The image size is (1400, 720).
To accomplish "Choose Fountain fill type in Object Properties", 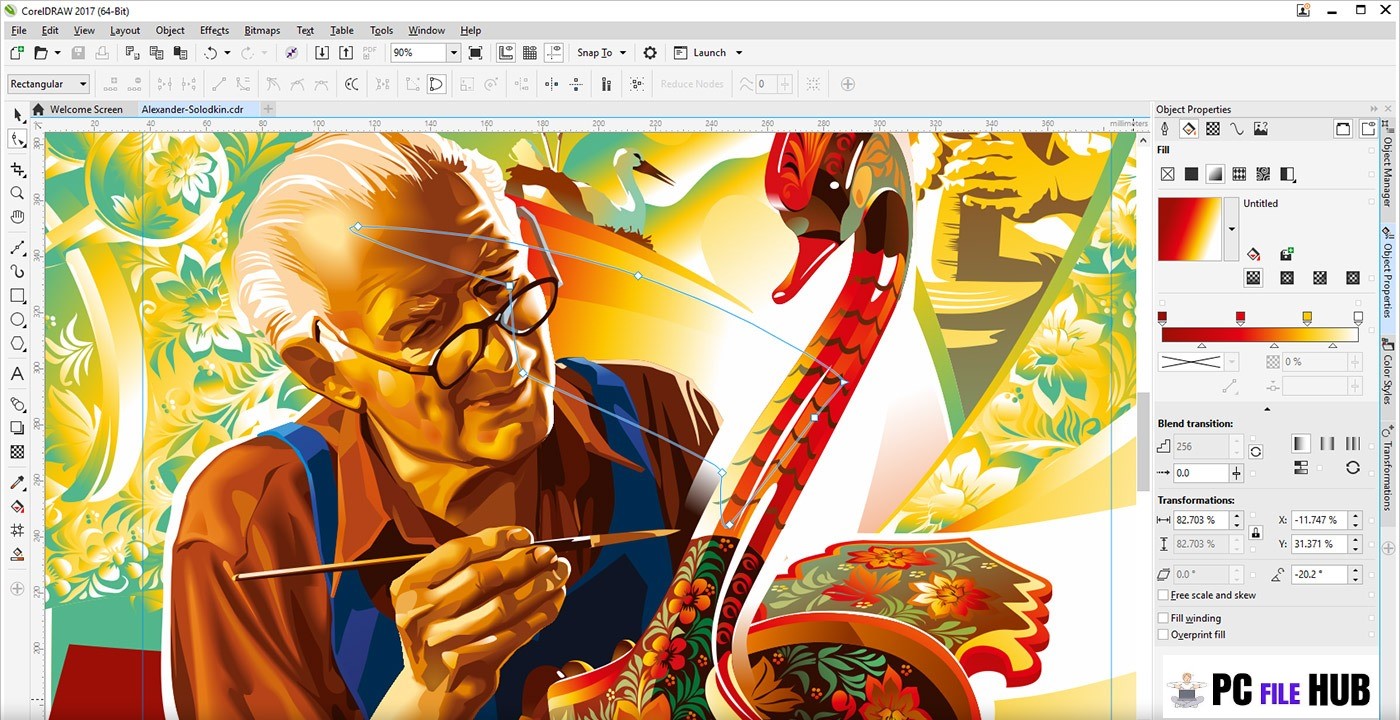I will pyautogui.click(x=1215, y=174).
